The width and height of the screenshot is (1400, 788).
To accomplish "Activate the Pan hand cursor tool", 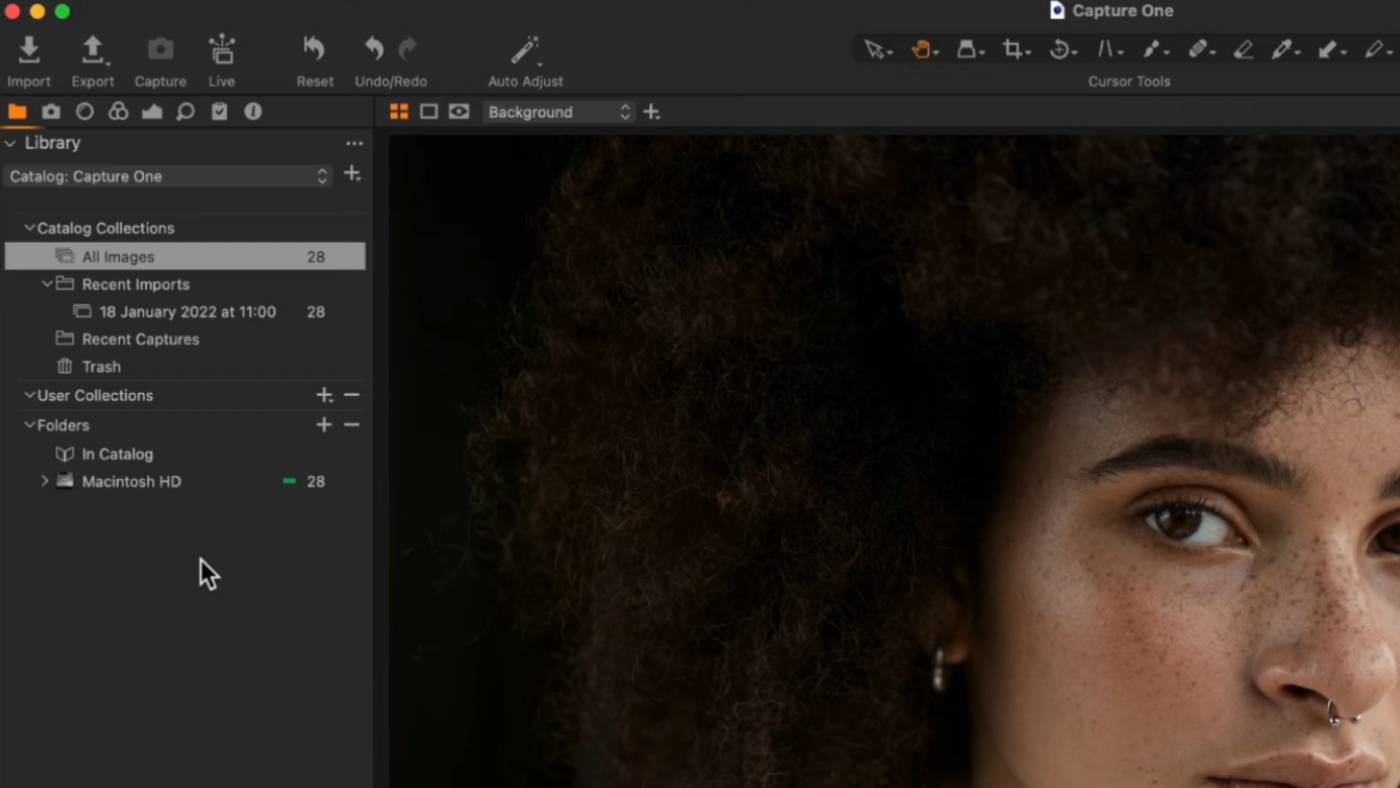I will [x=921, y=49].
